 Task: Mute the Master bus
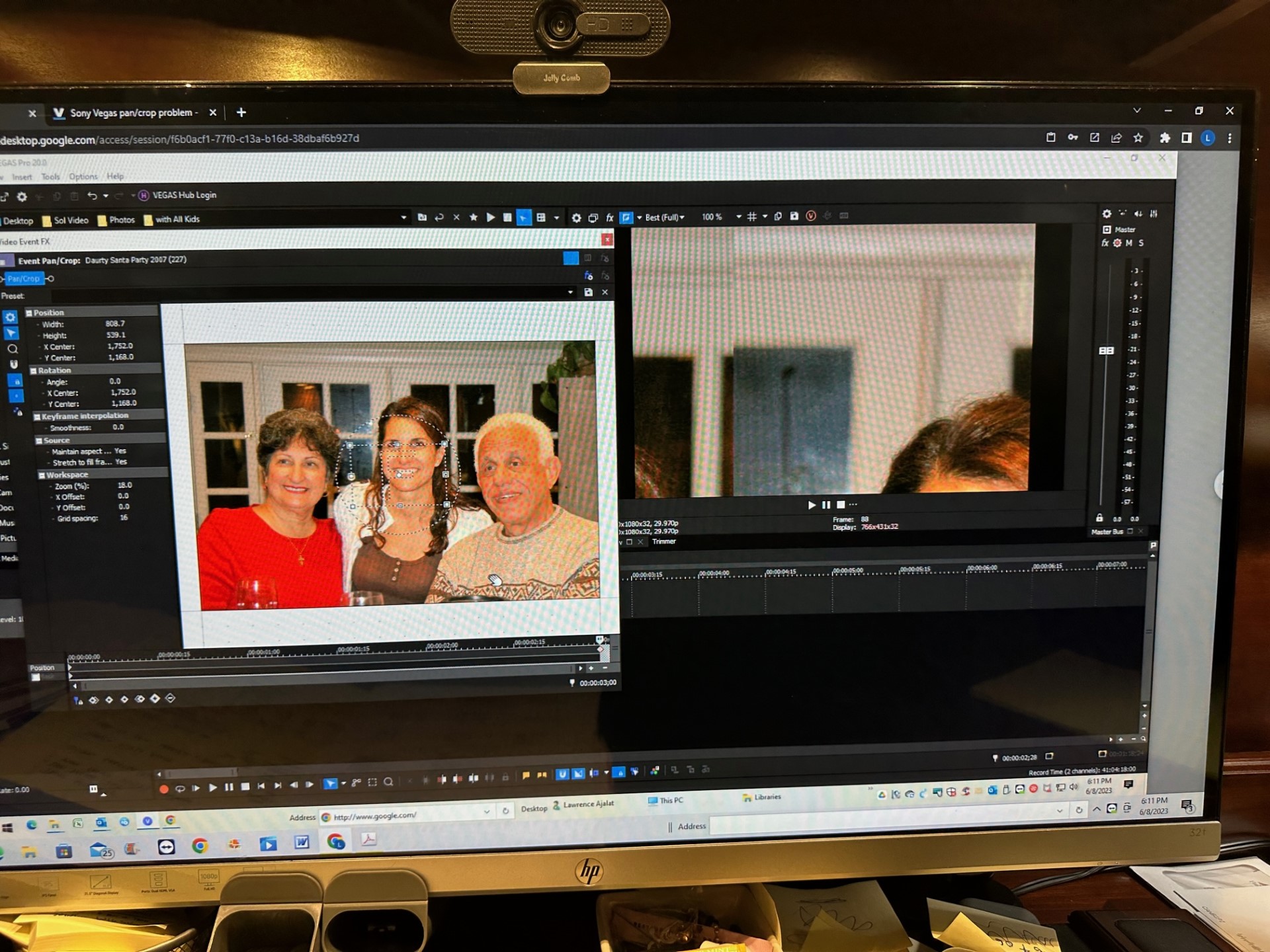tap(1129, 243)
